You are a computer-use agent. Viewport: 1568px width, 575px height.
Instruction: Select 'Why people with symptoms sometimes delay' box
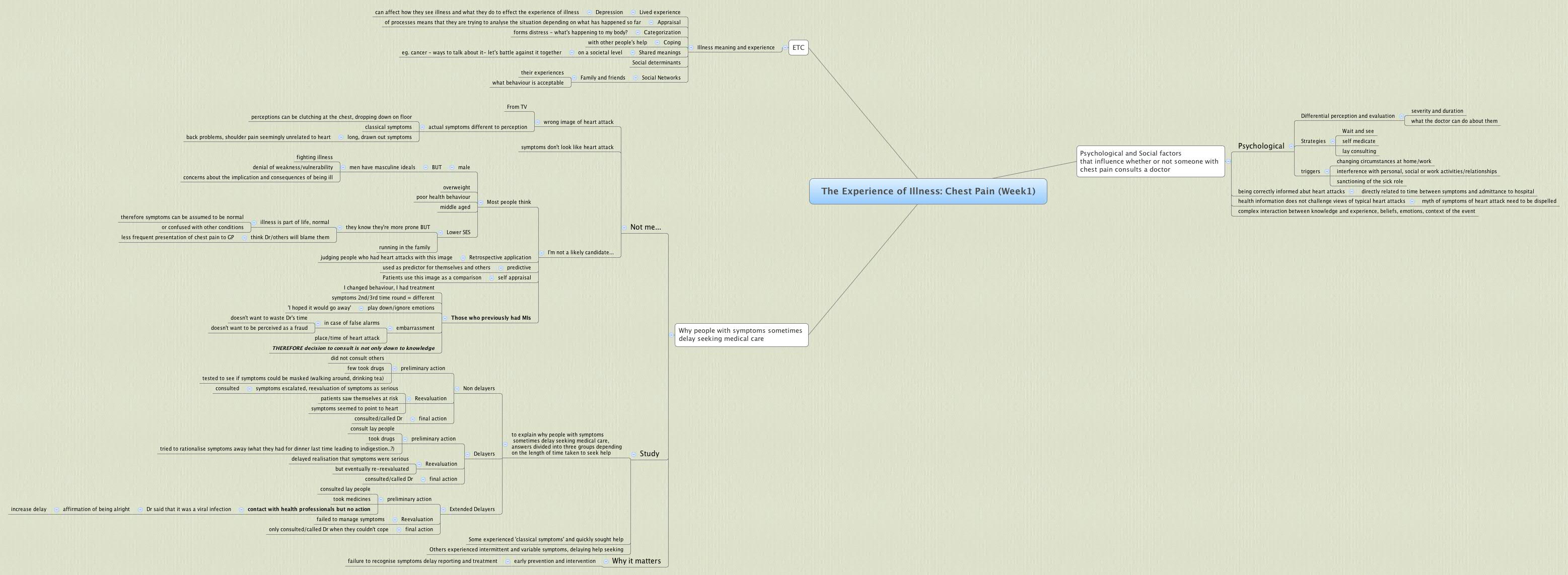(741, 335)
